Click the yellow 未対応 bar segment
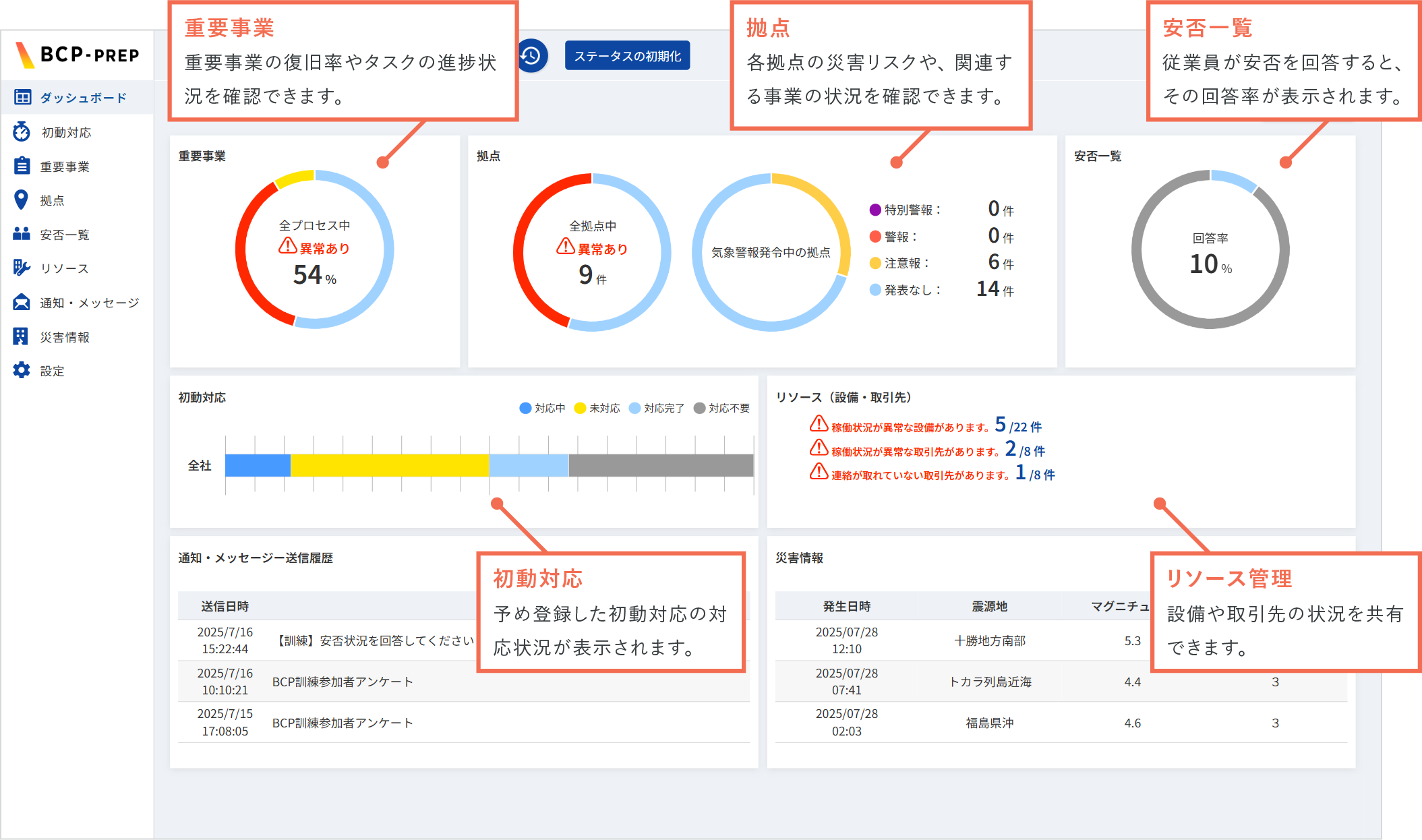This screenshot has height=840, width=1422. [390, 465]
